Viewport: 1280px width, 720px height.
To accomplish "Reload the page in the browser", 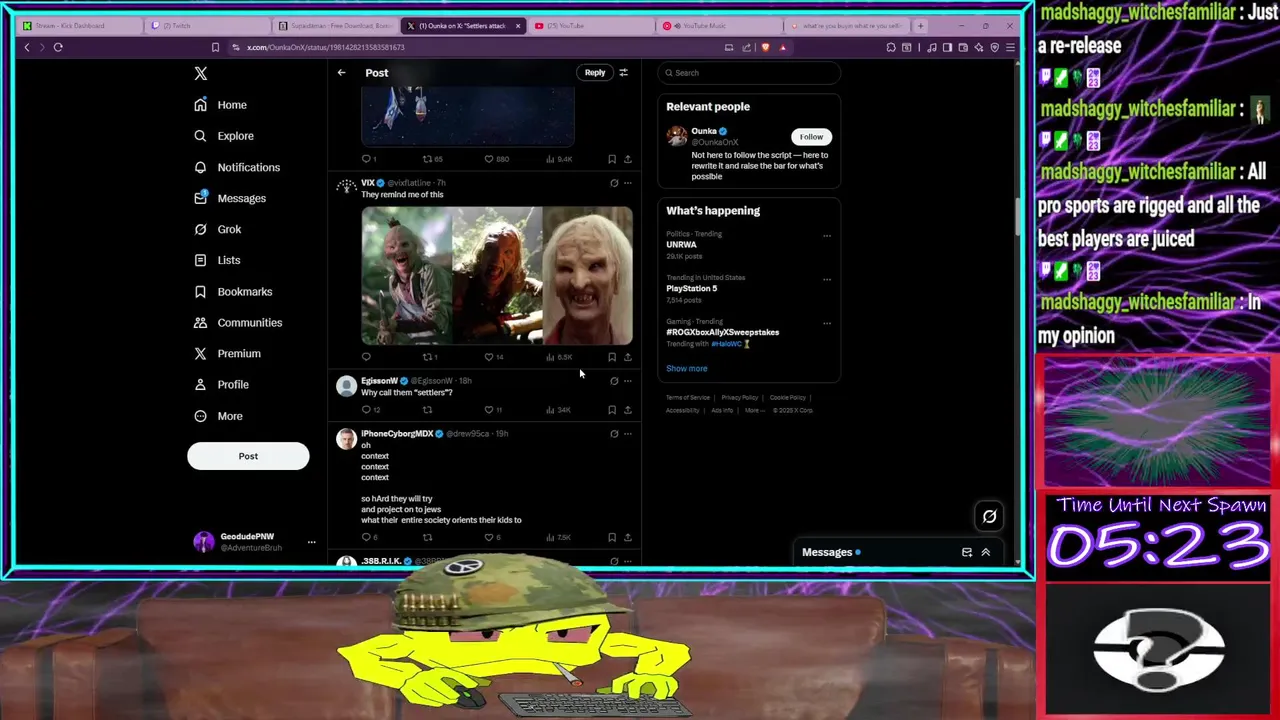I will click(x=58, y=47).
